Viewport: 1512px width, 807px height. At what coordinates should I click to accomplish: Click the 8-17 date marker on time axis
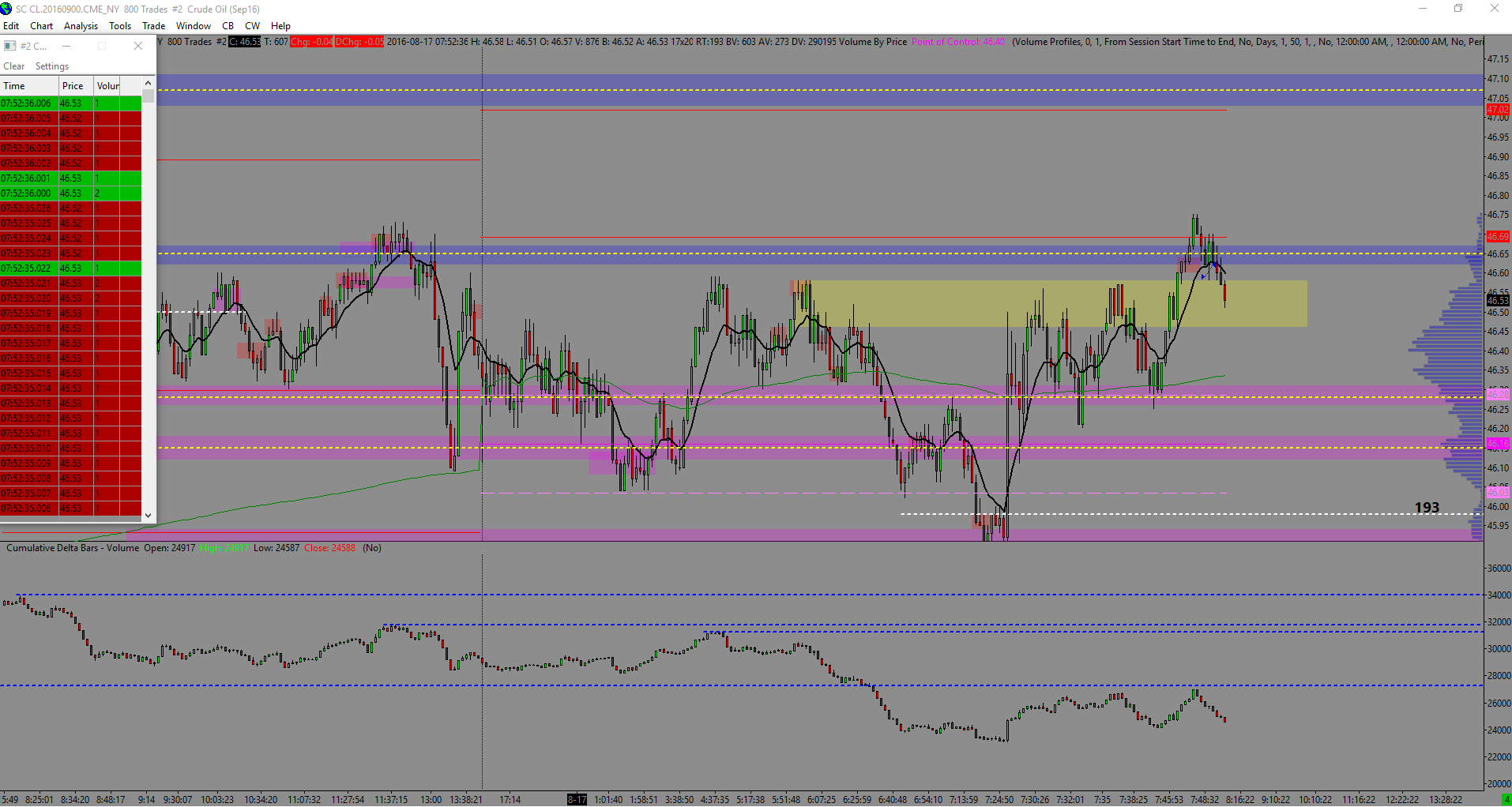tap(577, 800)
